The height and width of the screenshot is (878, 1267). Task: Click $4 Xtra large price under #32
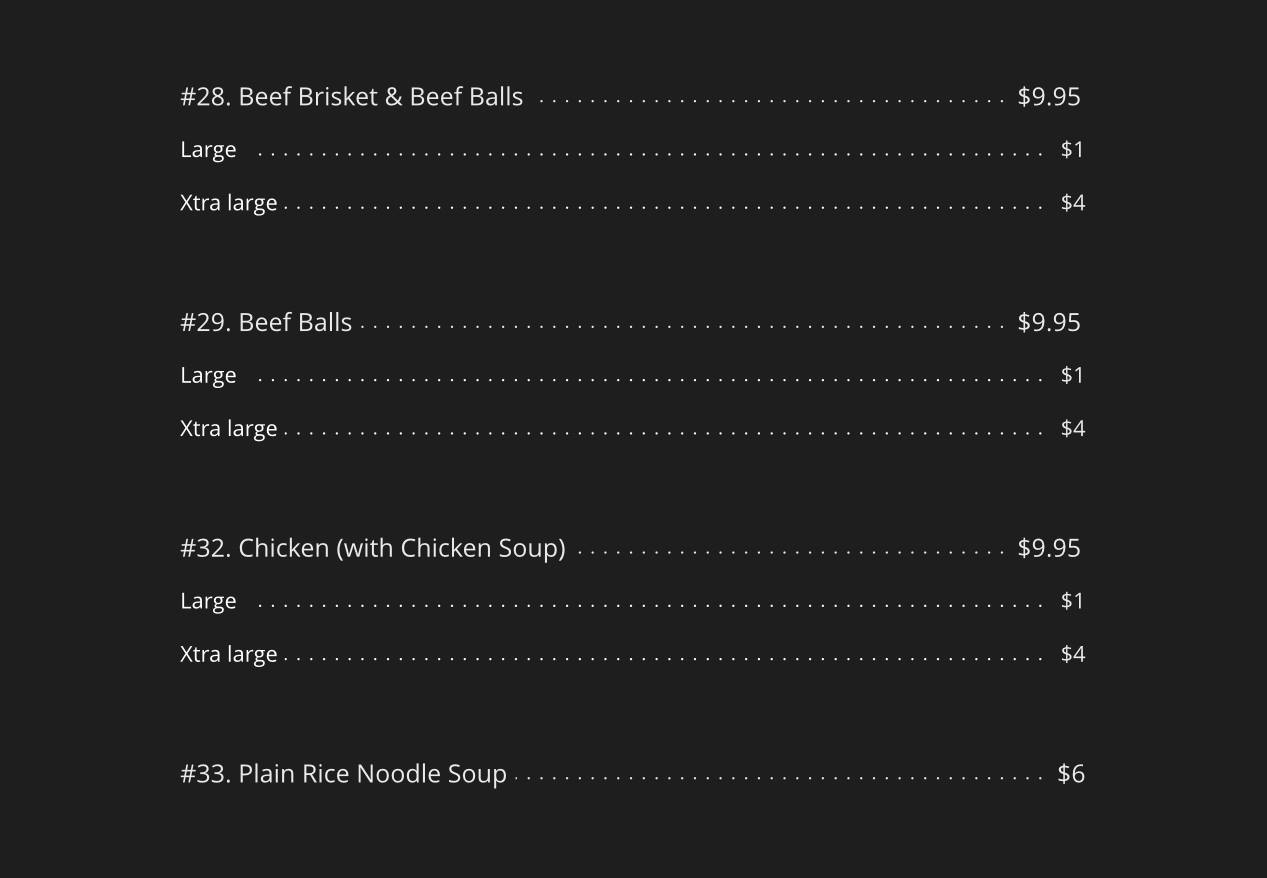[x=1072, y=655]
